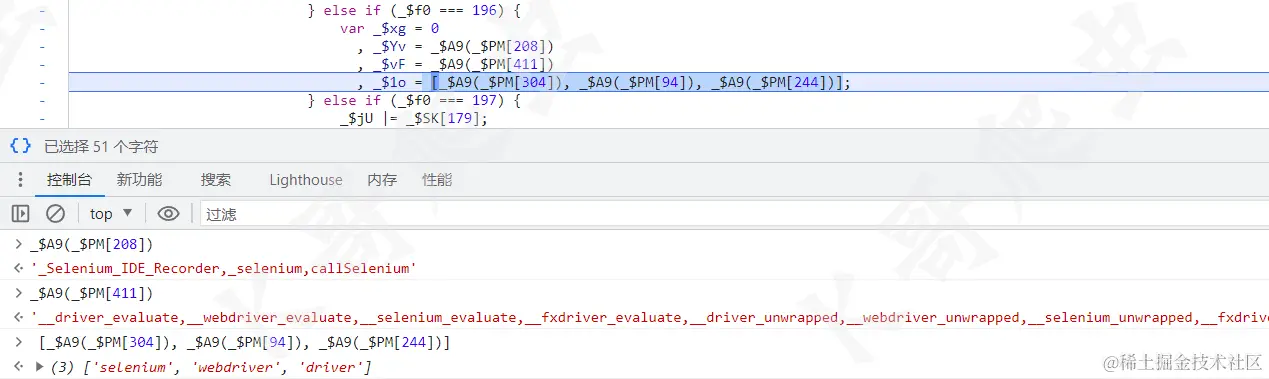Switch to the 控制台 tab
Screen dimensions: 1269x379
coord(69,180)
